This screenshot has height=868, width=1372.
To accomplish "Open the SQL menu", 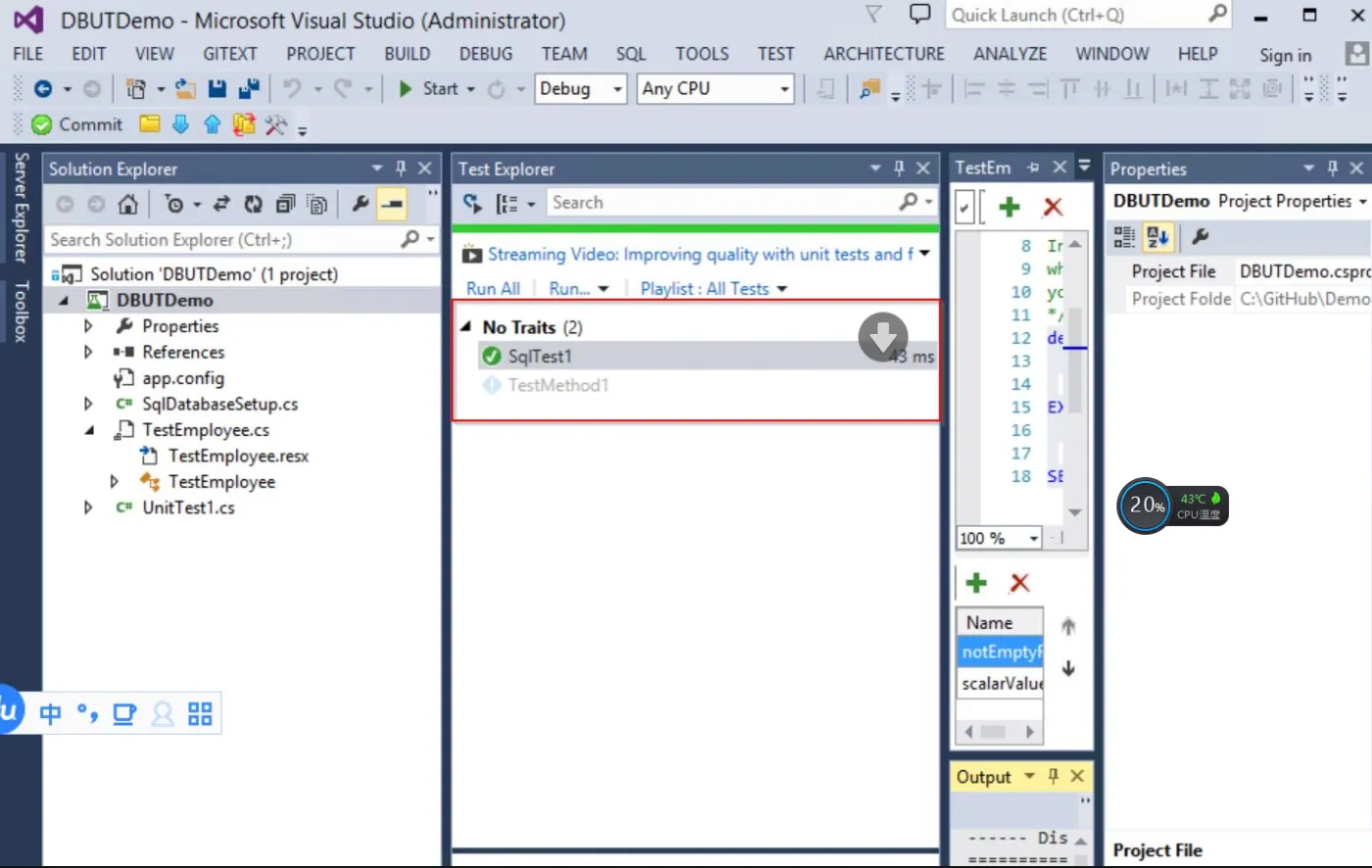I will [x=630, y=54].
